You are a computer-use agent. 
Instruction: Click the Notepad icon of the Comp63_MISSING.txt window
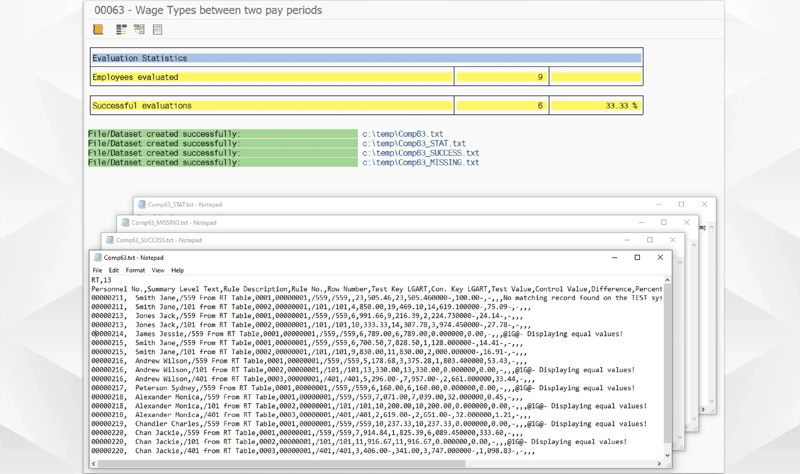click(x=125, y=222)
